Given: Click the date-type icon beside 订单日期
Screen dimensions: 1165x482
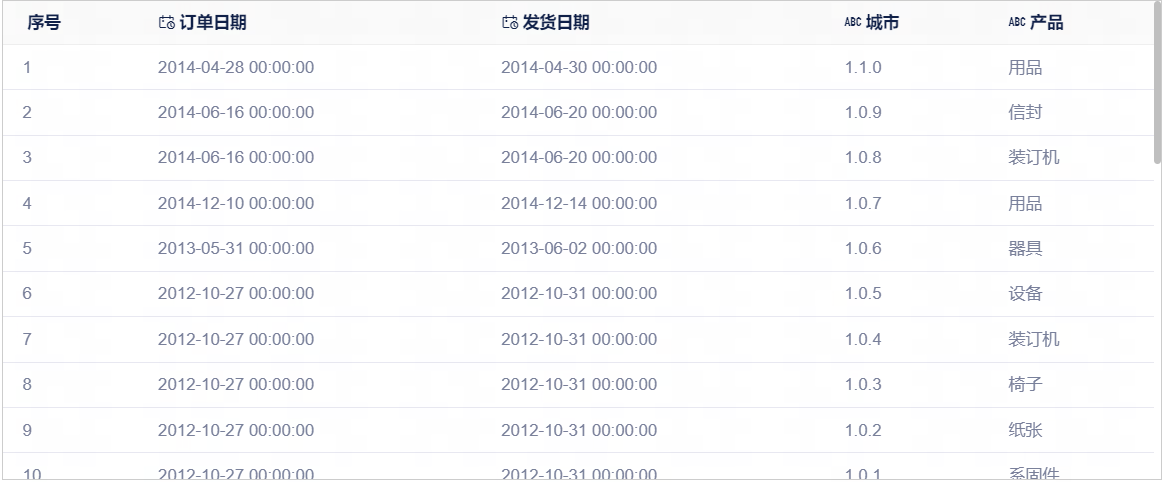Looking at the screenshot, I should click(x=167, y=23).
